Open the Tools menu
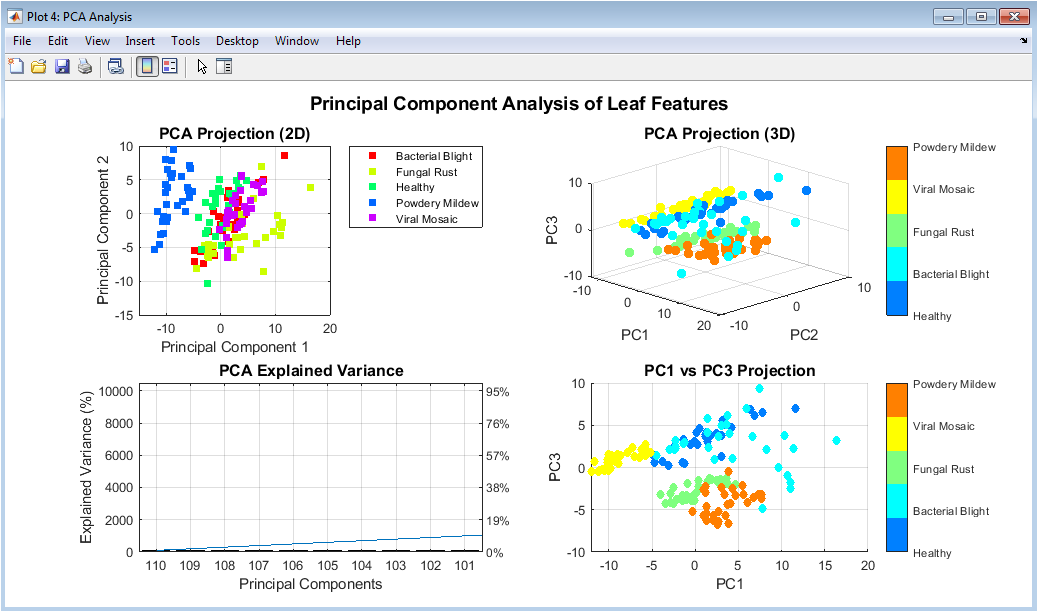 coord(185,41)
